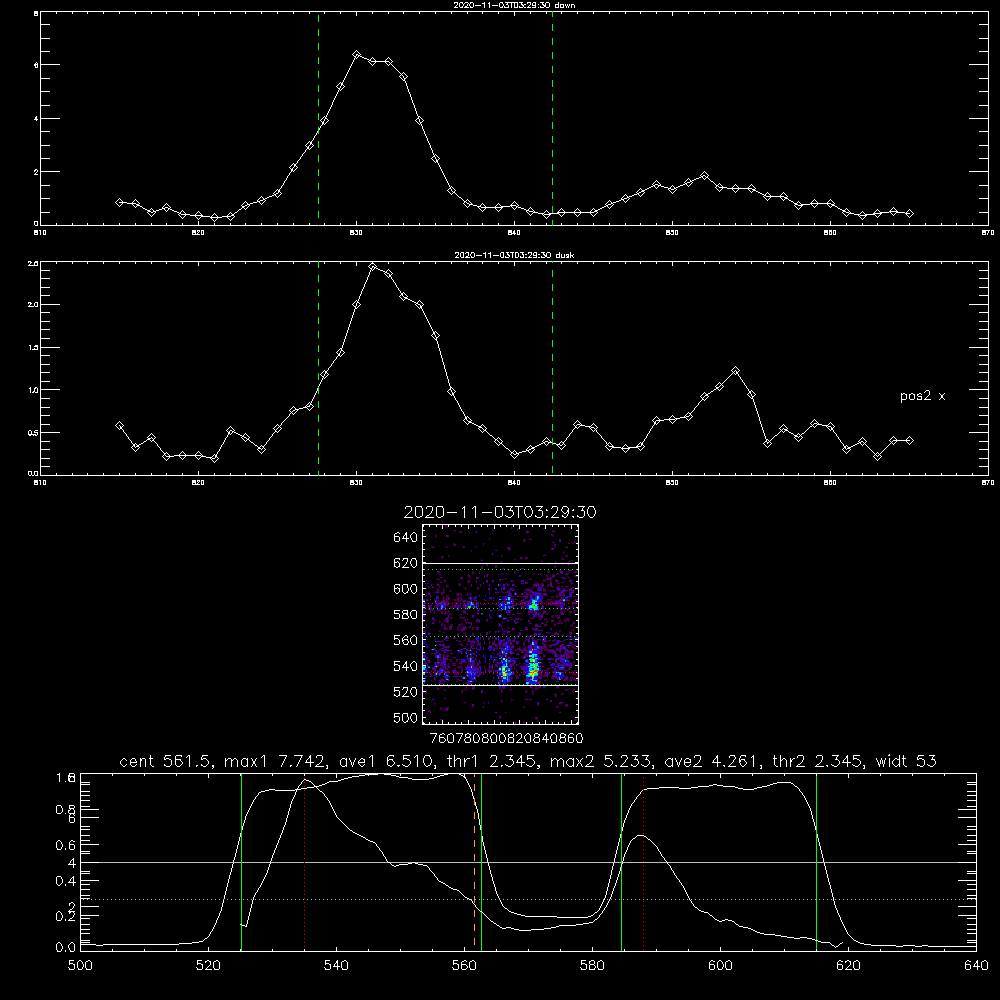
Task: Click the "1.5" label on dusk plot y-axis
Action: (33, 348)
